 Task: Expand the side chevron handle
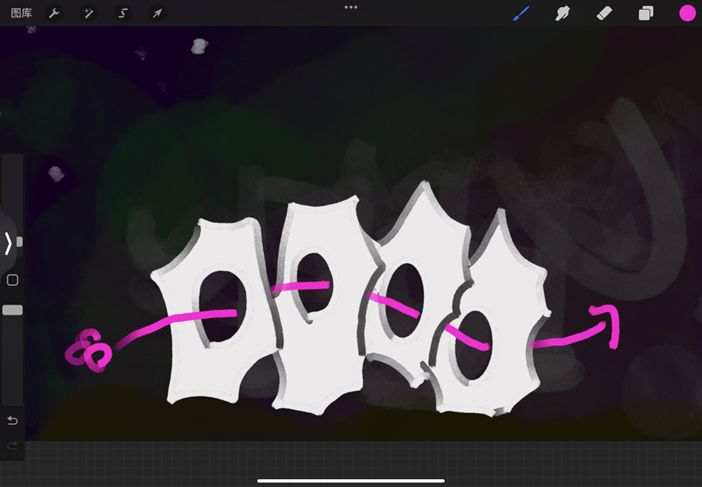8,244
